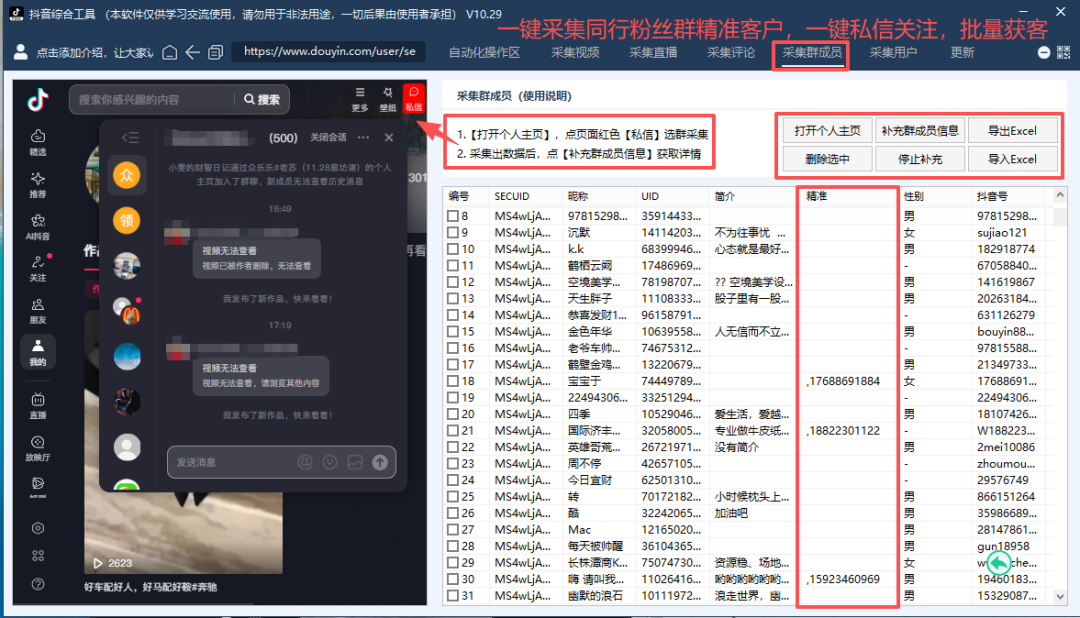Check the box for row 31
This screenshot has width=1080, height=618.
click(453, 596)
